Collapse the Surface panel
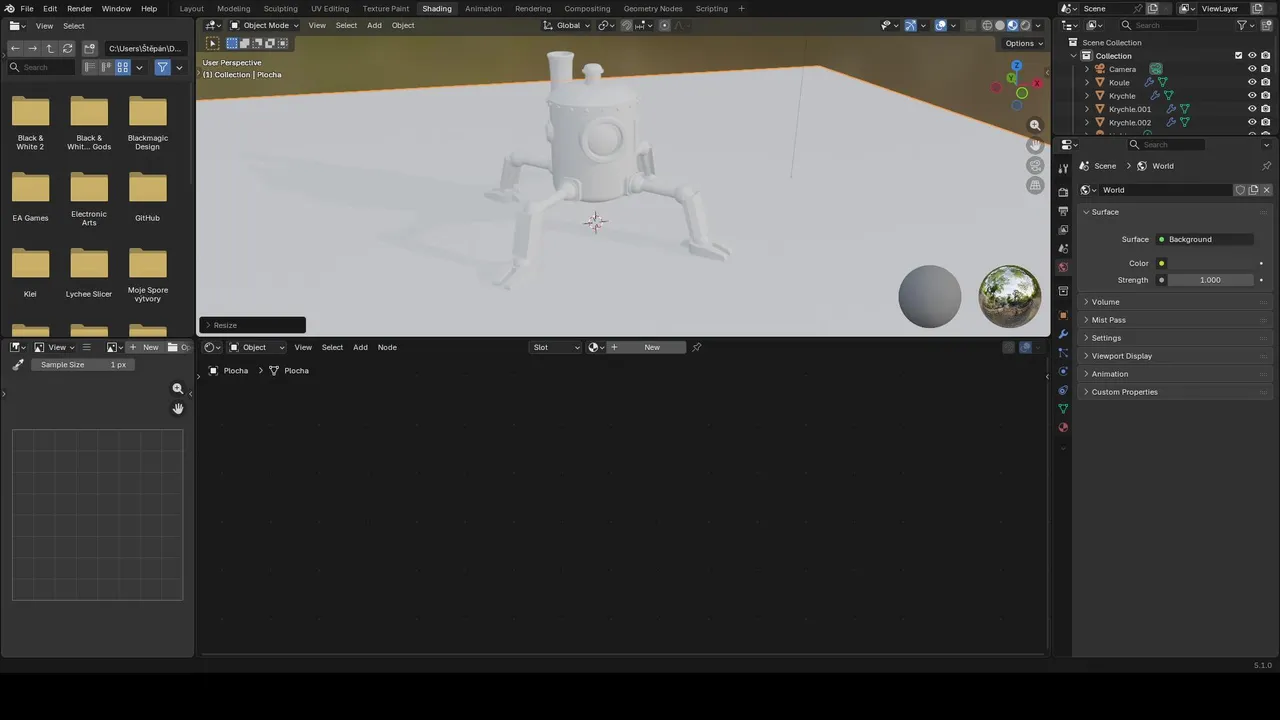1280x720 pixels. 1105,212
